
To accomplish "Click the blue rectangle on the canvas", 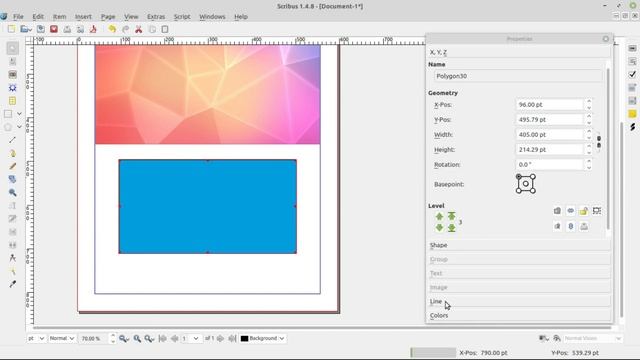I will (x=208, y=207).
